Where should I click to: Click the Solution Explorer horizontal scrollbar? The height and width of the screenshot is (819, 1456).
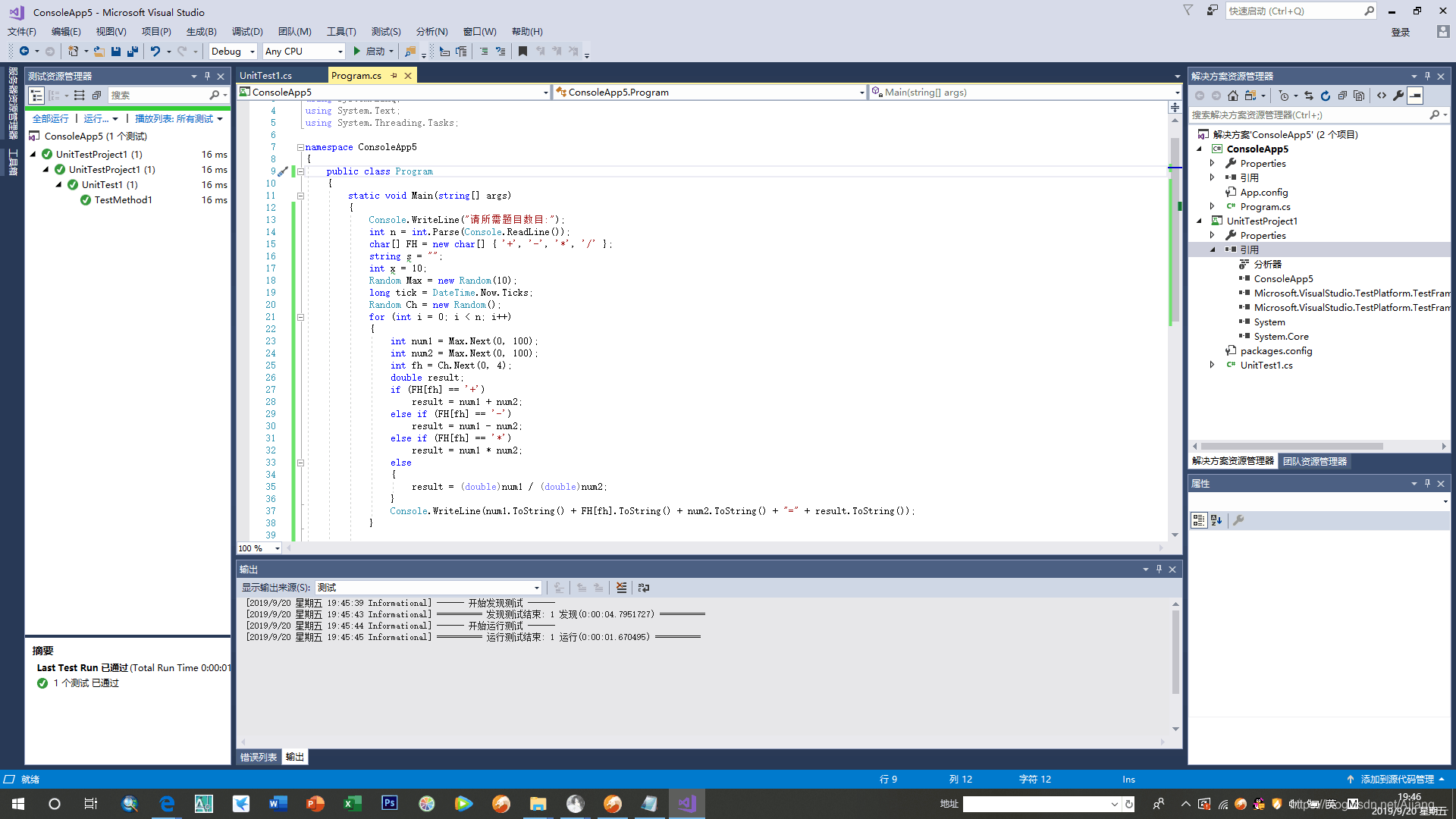coord(1291,447)
